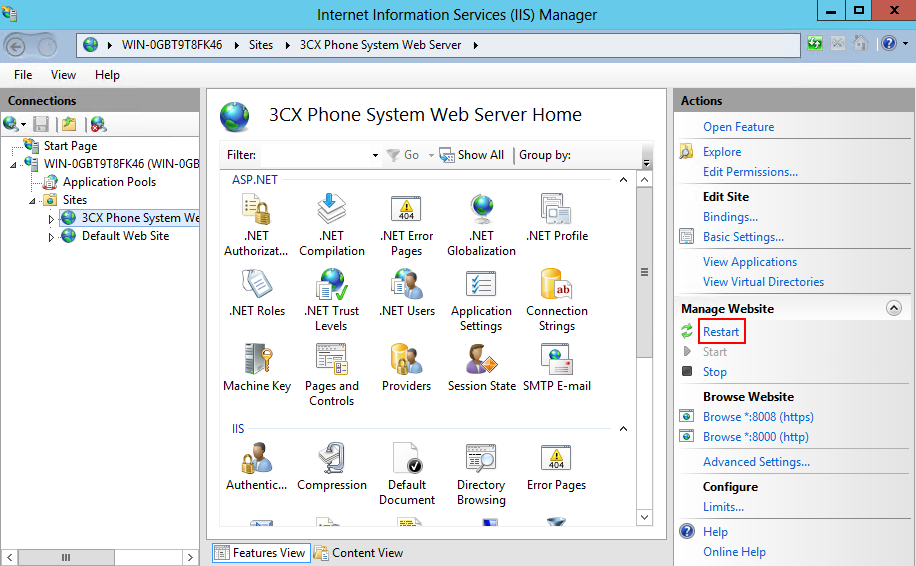Click the Up folder icon in Connections toolbar
Screen dimensions: 916x566
click(70, 124)
